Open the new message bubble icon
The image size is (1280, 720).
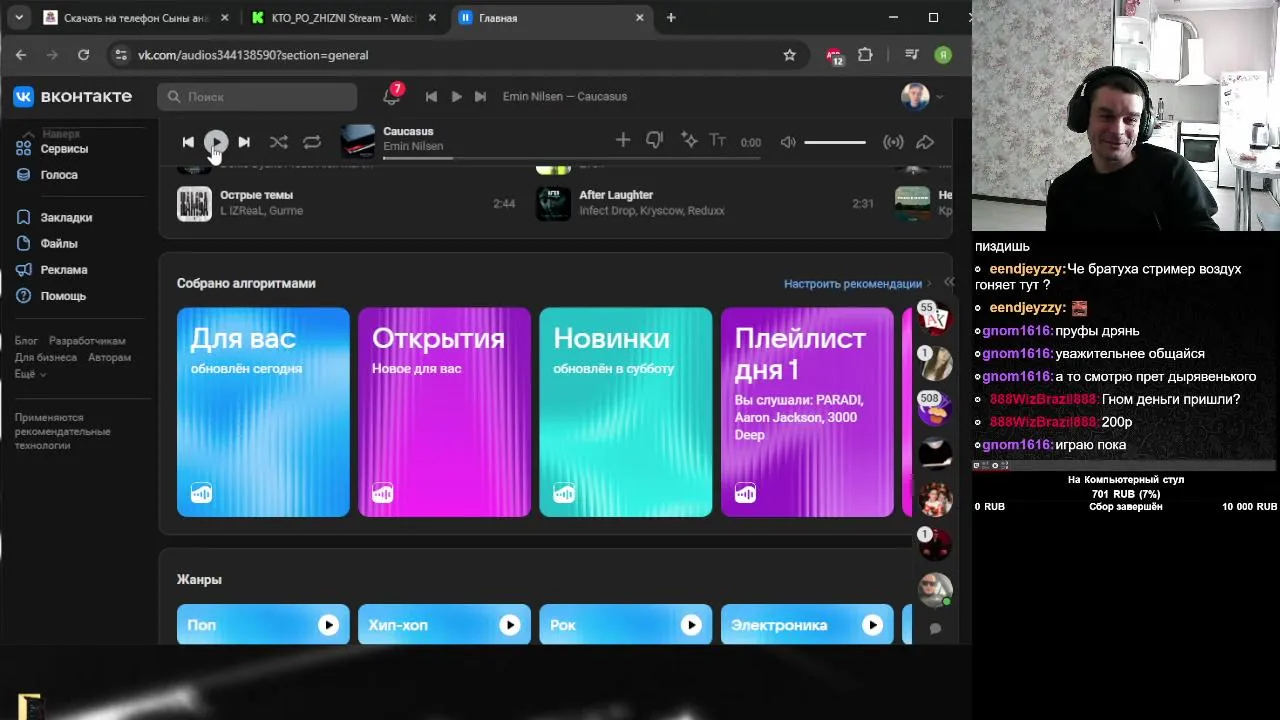click(x=935, y=629)
